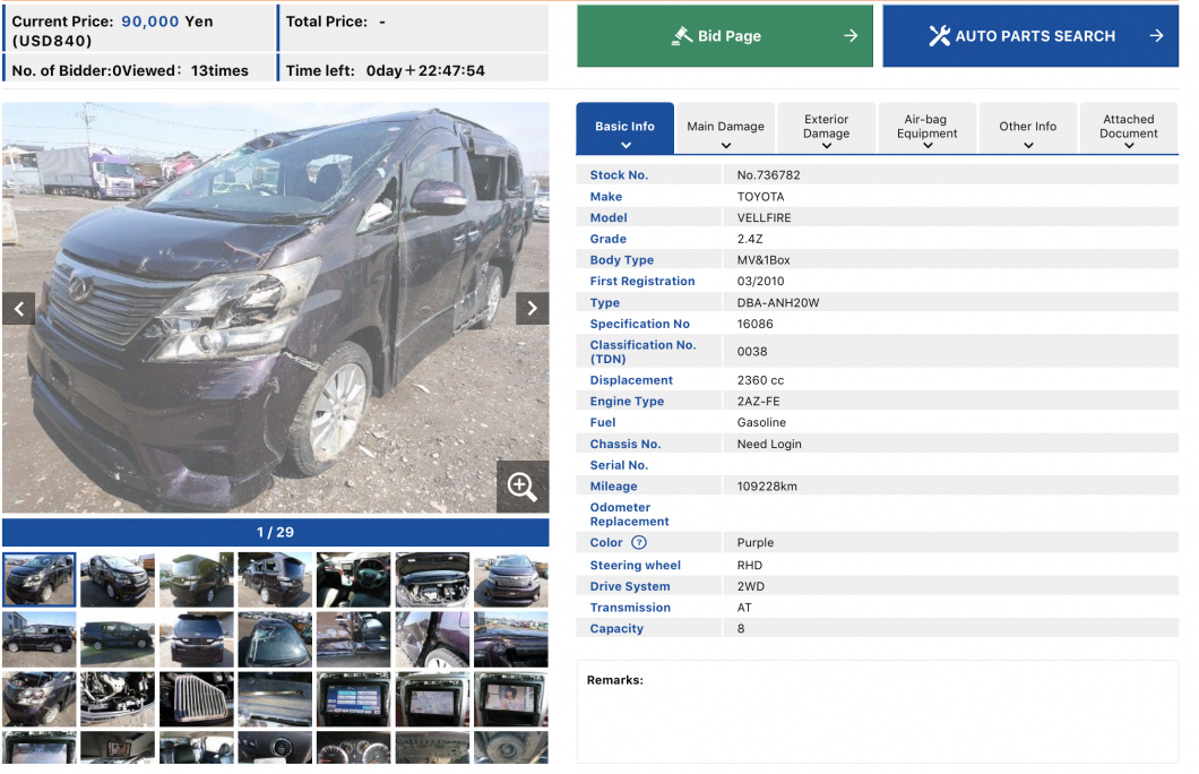
Task: Click the arrow on the Bid Page button
Action: (850, 36)
